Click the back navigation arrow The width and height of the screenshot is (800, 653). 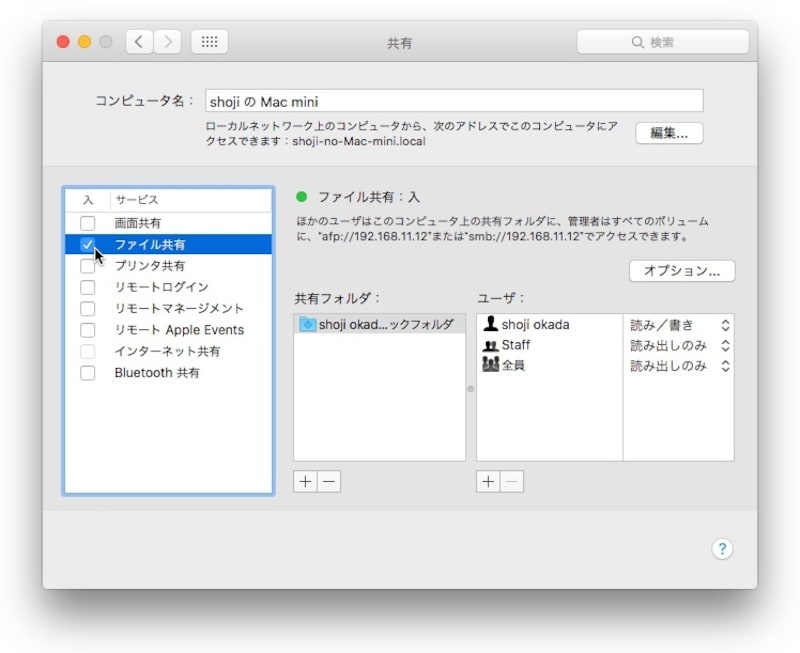[139, 42]
